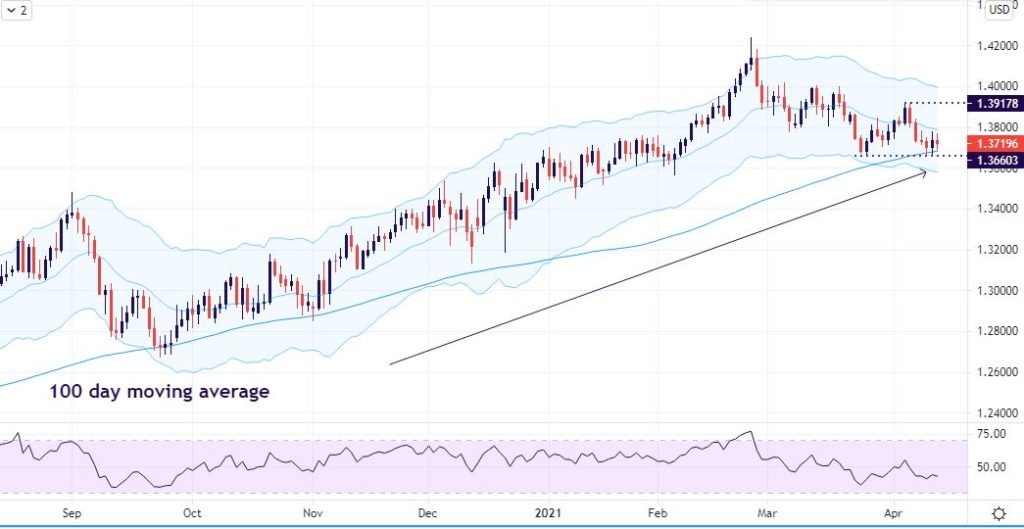Pick the Nov marker on time axis

311,513
